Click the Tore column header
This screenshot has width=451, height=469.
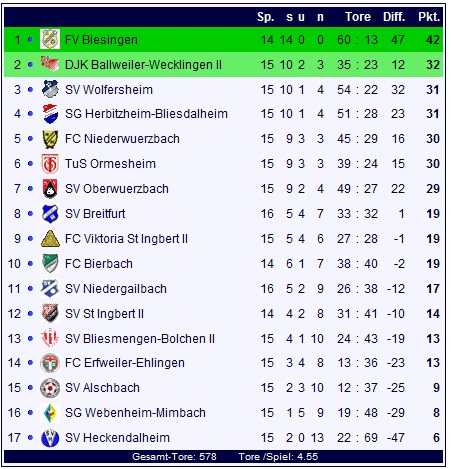coord(358,17)
